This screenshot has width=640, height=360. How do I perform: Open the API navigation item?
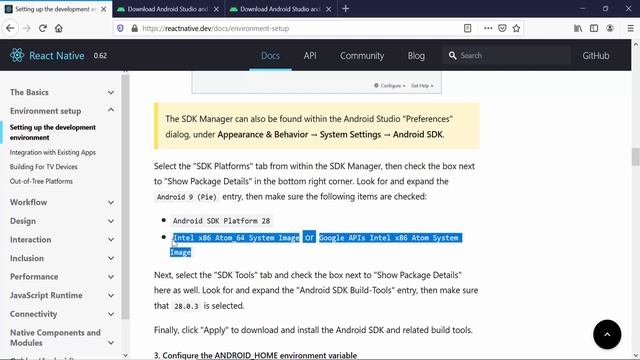click(x=310, y=56)
